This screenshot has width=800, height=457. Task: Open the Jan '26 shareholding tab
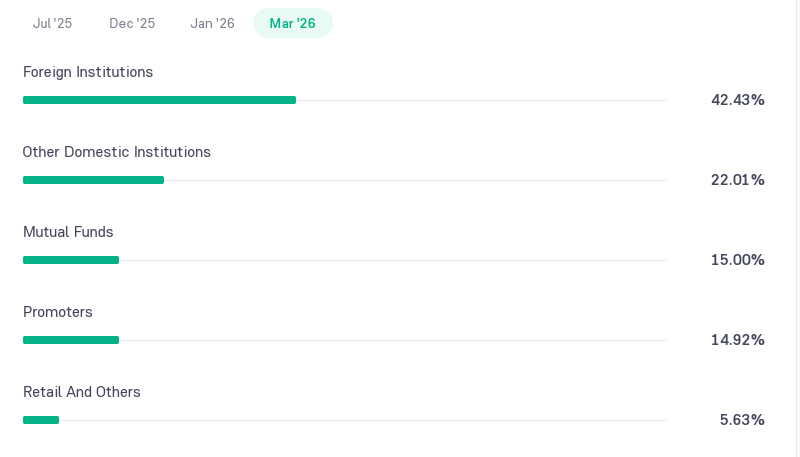click(x=212, y=23)
